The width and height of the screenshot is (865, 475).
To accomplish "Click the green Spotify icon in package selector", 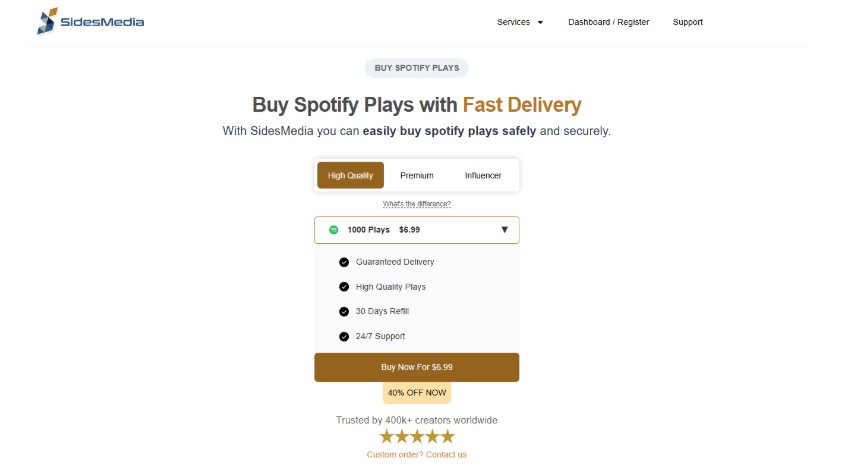I will point(334,230).
